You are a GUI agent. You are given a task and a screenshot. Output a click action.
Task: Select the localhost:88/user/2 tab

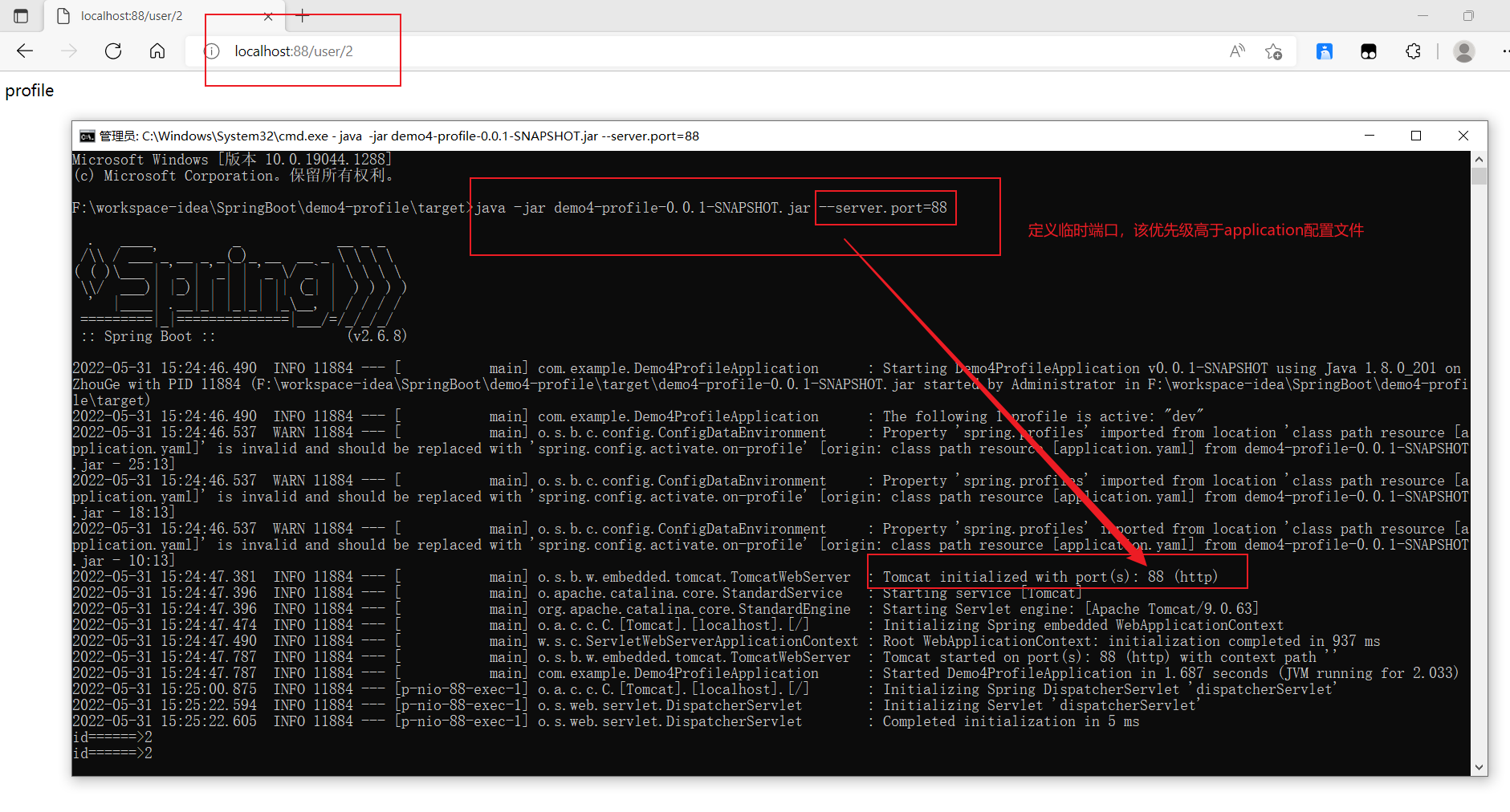point(165,16)
